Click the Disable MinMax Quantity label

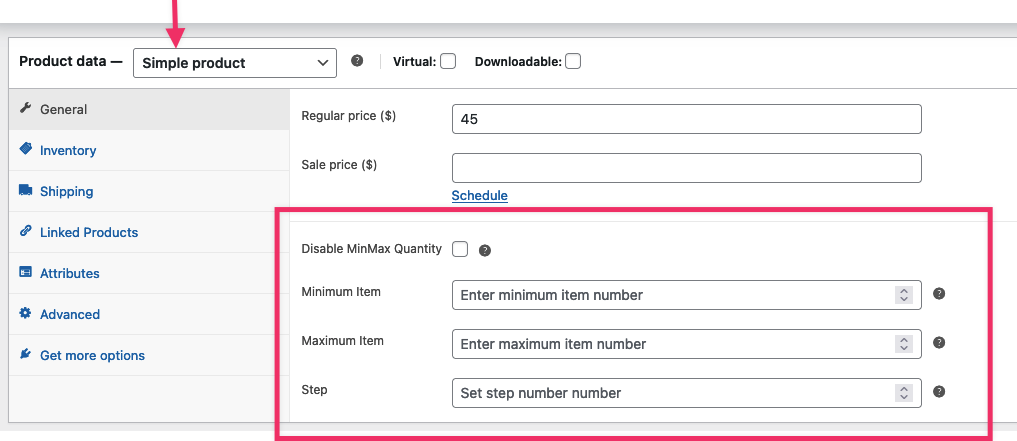coord(372,248)
